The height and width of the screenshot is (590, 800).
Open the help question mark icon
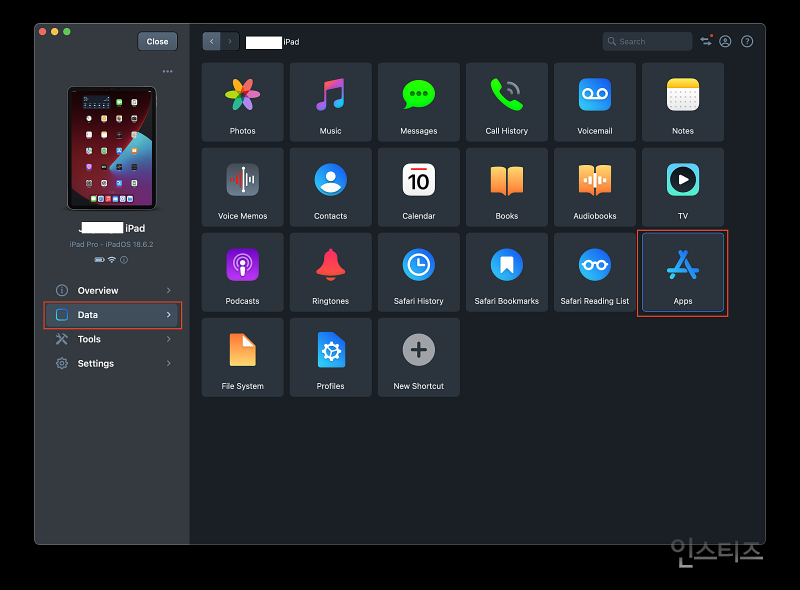pos(747,41)
